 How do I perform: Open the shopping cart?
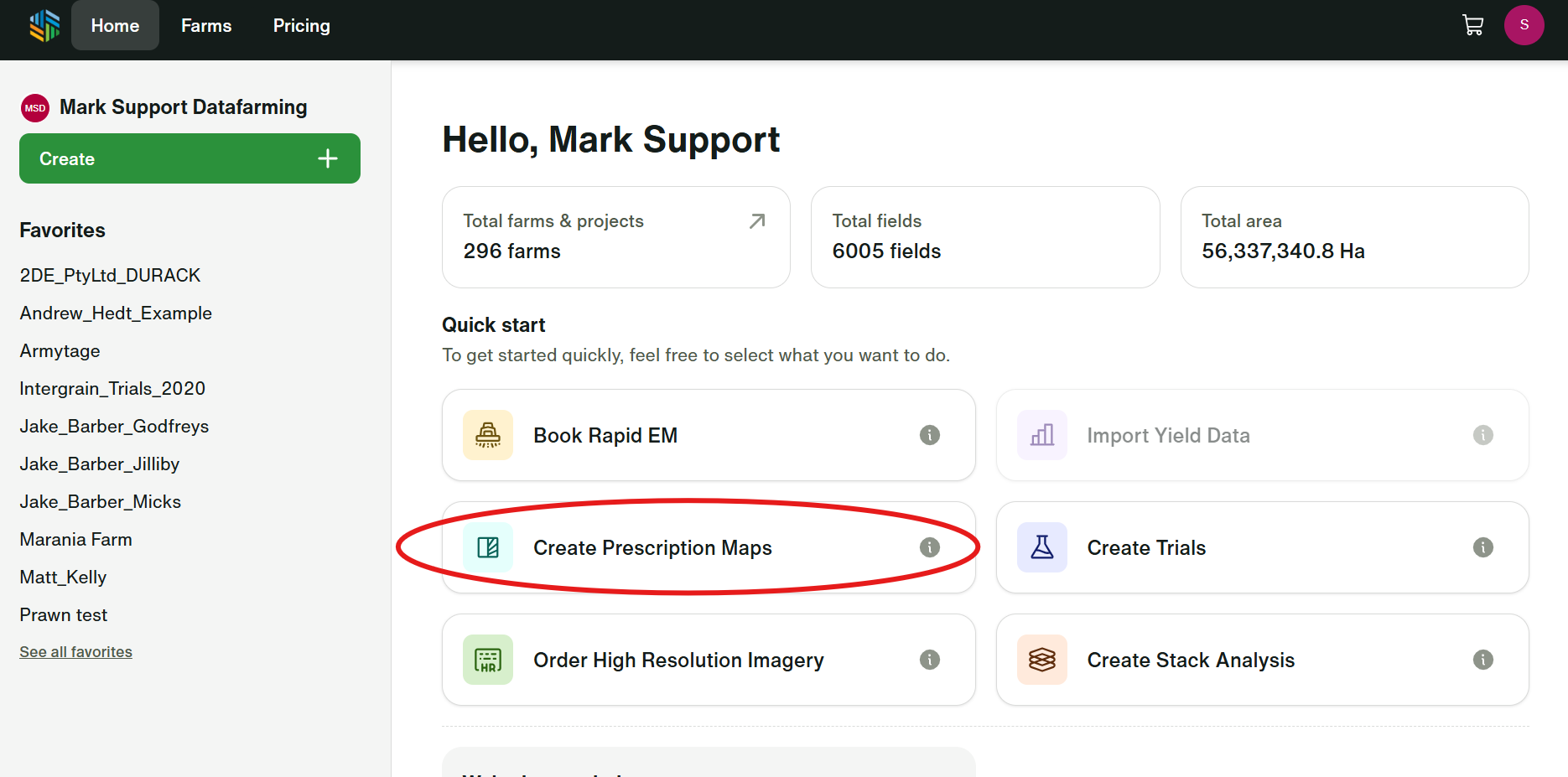(x=1472, y=25)
